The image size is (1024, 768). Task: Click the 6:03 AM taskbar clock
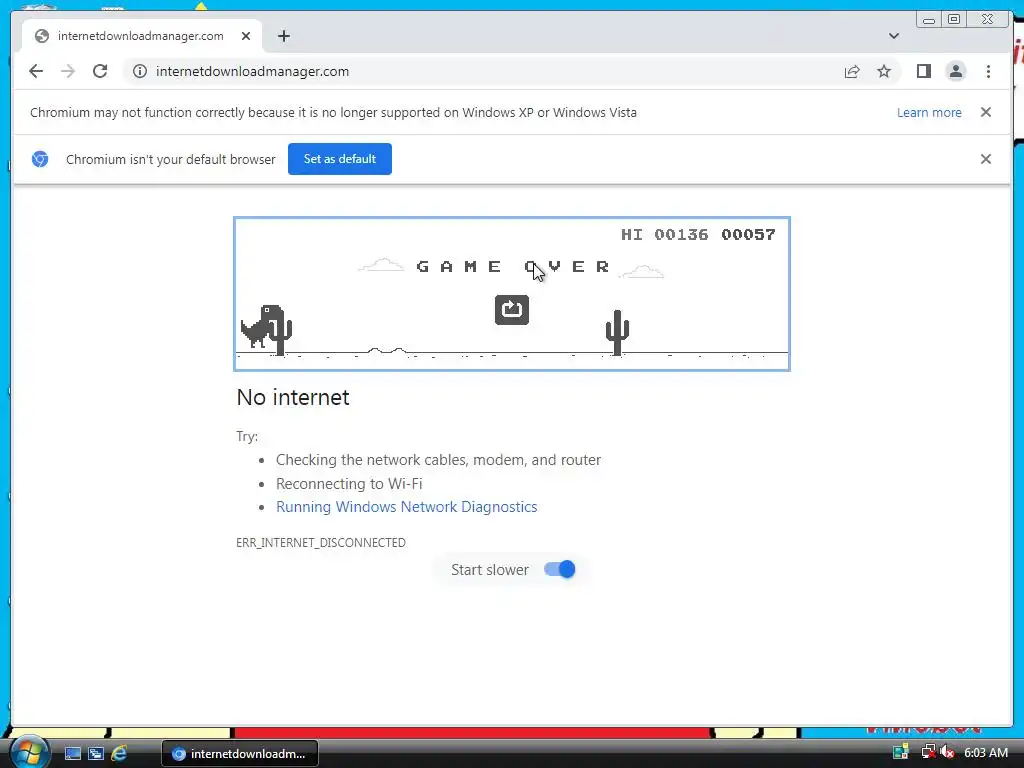985,752
